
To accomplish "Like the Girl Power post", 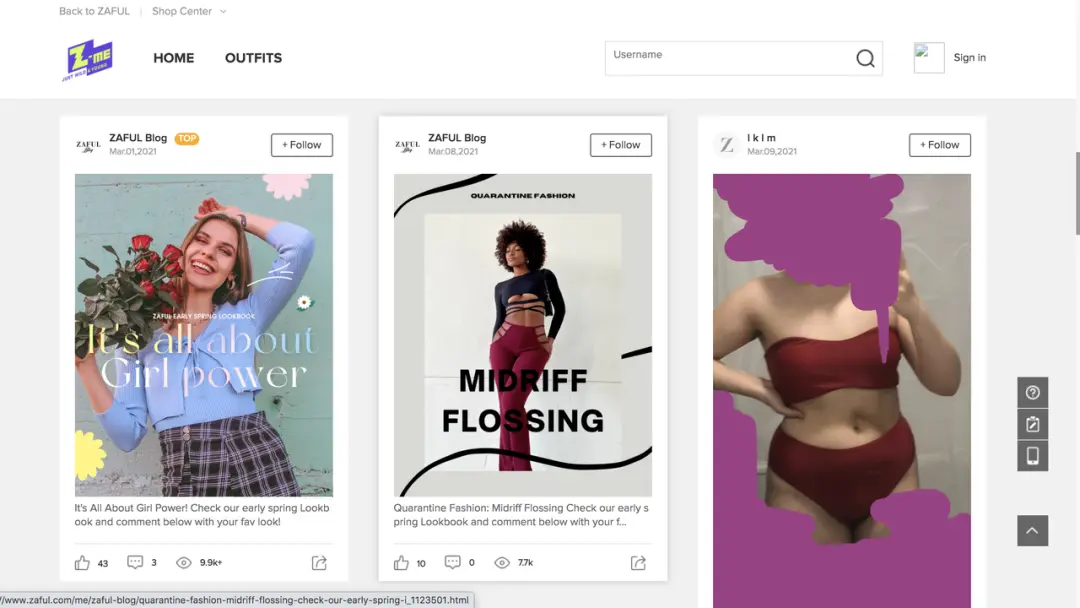I will 83,563.
